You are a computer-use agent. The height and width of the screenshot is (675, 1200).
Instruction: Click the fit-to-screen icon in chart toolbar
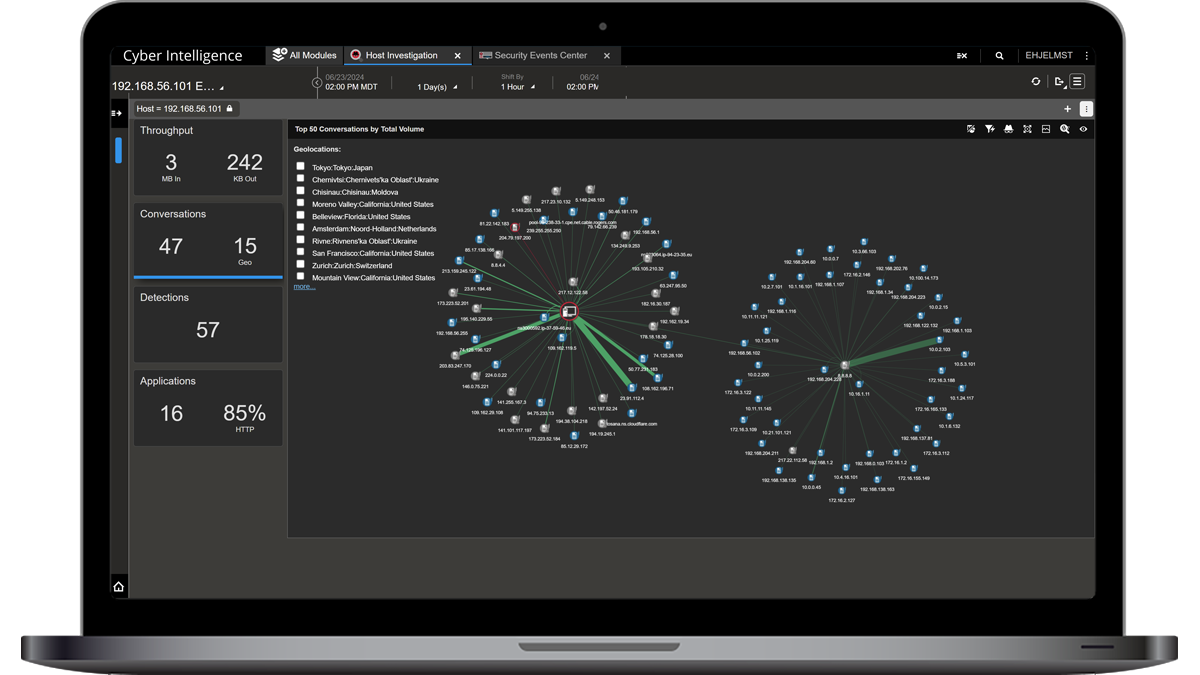coord(1027,129)
